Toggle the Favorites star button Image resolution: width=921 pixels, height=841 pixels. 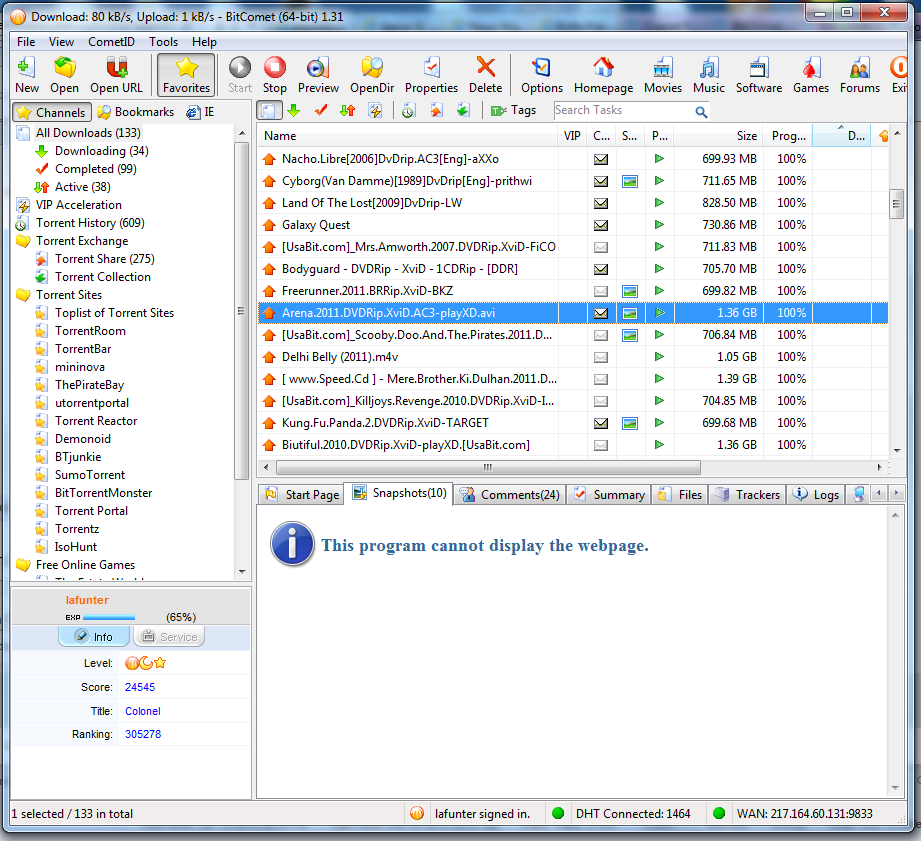(x=186, y=75)
